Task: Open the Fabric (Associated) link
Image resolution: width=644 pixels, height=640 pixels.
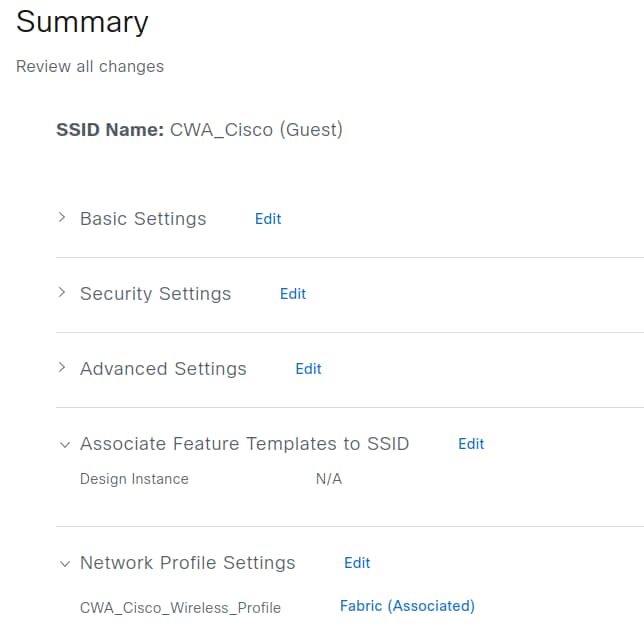Action: (407, 606)
